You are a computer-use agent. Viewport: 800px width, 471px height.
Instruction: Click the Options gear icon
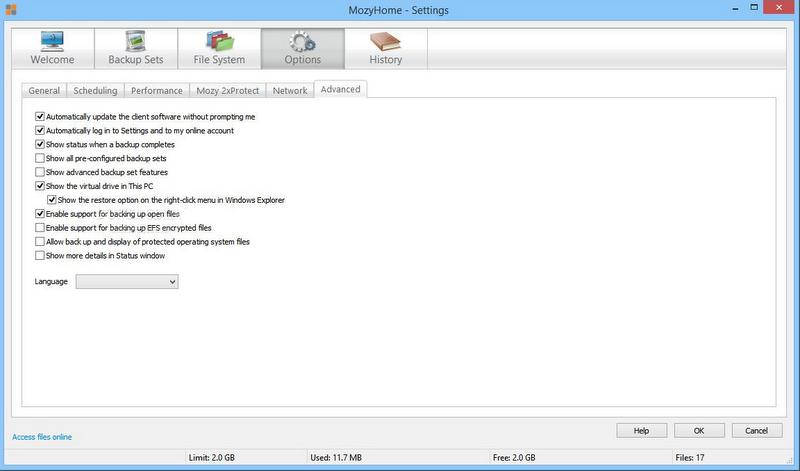[x=302, y=41]
